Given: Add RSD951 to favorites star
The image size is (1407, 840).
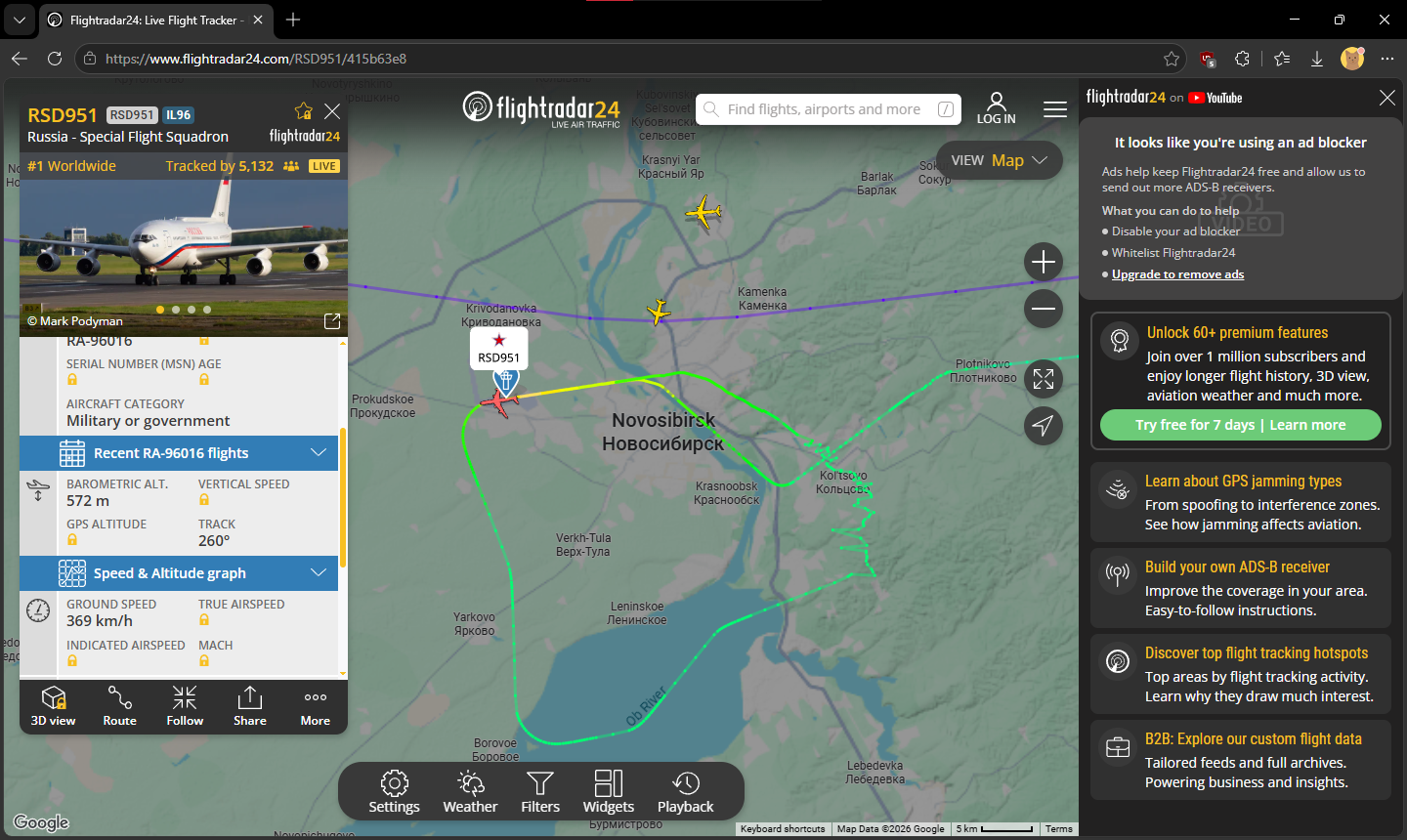Looking at the screenshot, I should click(304, 111).
